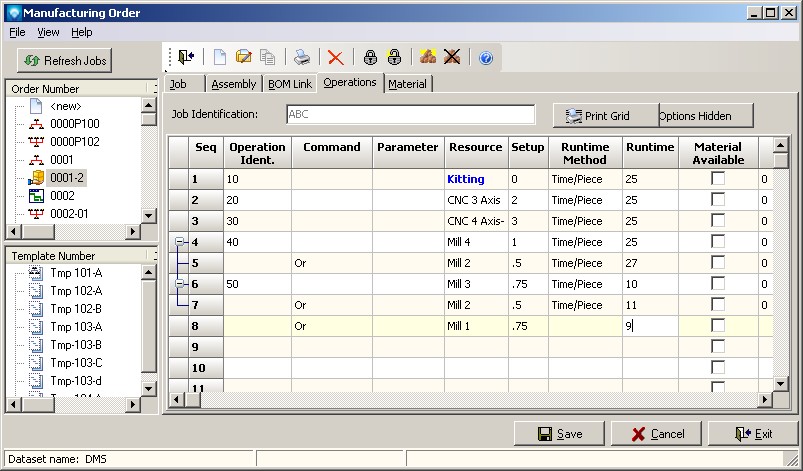Screen dimensions: 803x471
Task: Click the red X delete icon
Action: pyautogui.click(x=336, y=58)
